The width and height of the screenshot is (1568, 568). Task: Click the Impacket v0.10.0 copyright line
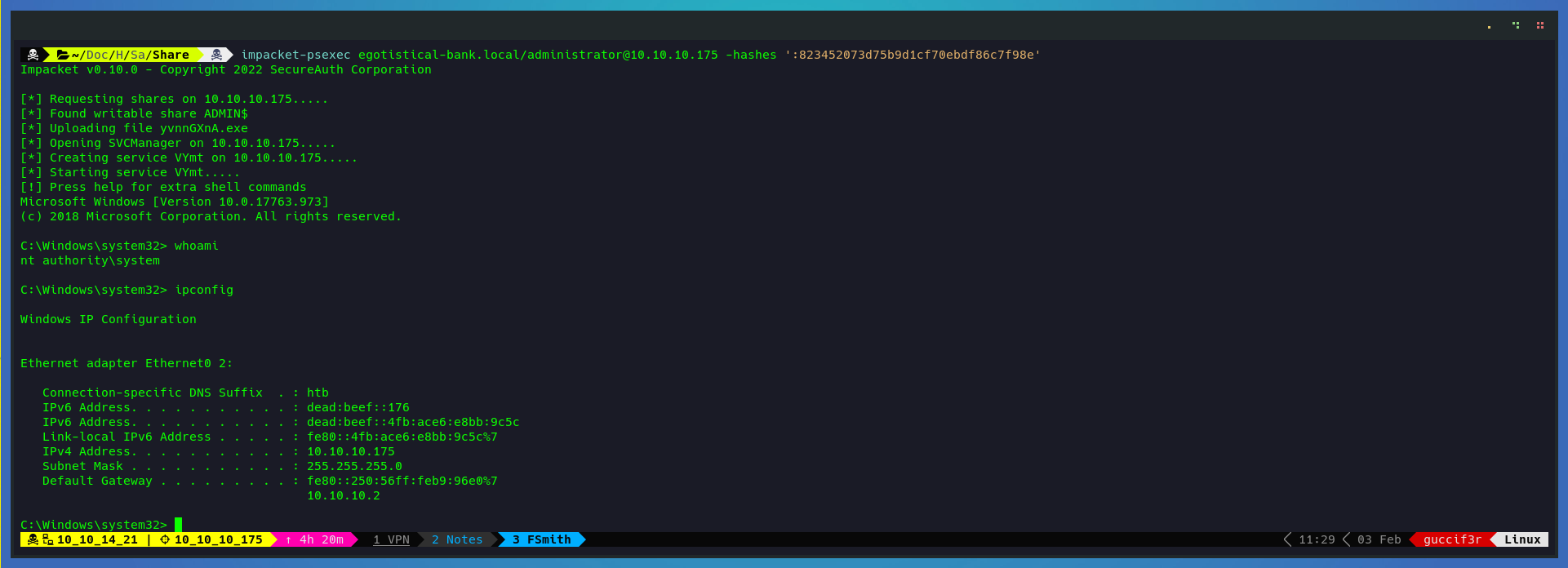(x=226, y=69)
